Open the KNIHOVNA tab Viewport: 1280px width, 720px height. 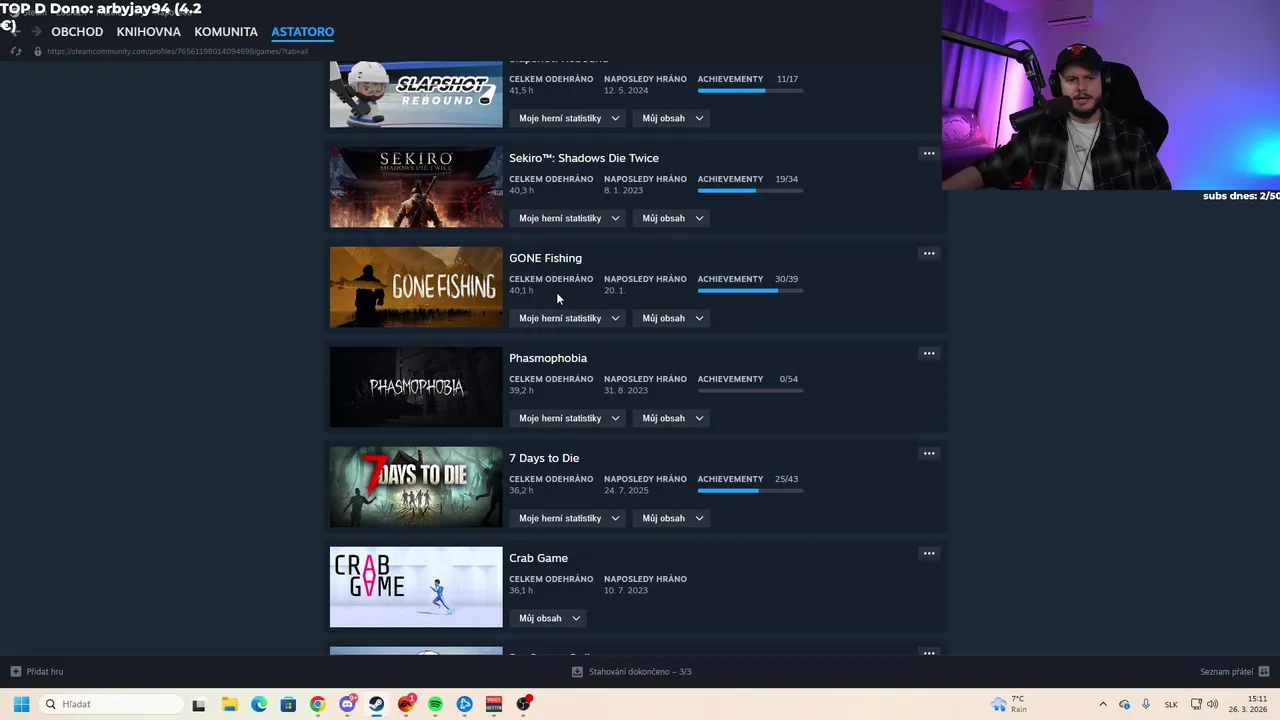[148, 32]
